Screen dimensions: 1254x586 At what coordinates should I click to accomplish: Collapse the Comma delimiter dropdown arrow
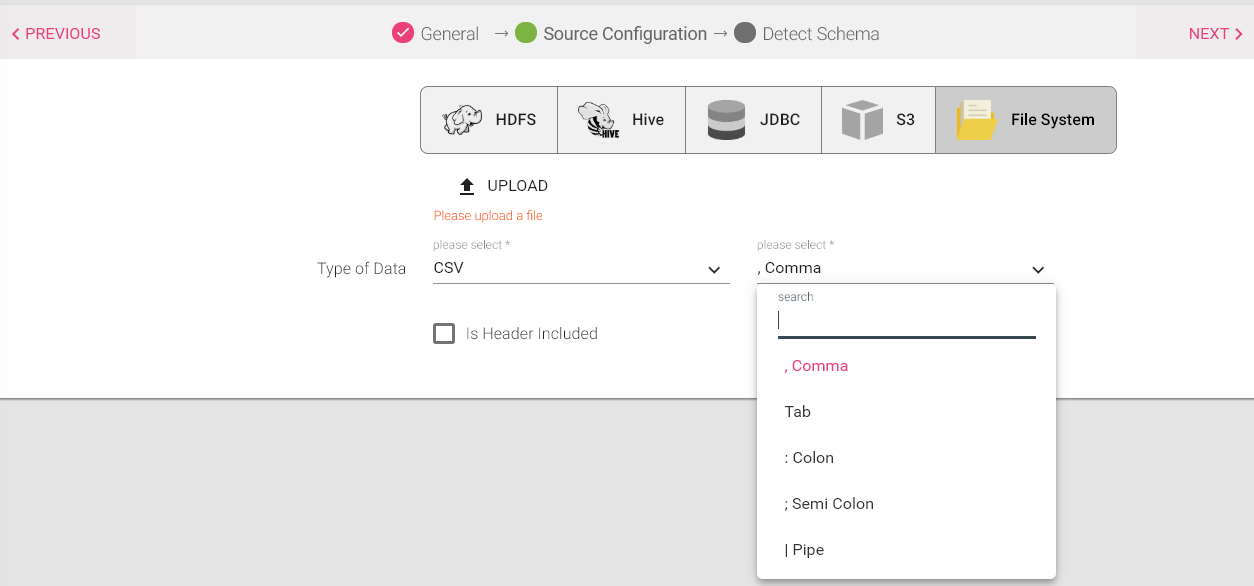pyautogui.click(x=1038, y=269)
